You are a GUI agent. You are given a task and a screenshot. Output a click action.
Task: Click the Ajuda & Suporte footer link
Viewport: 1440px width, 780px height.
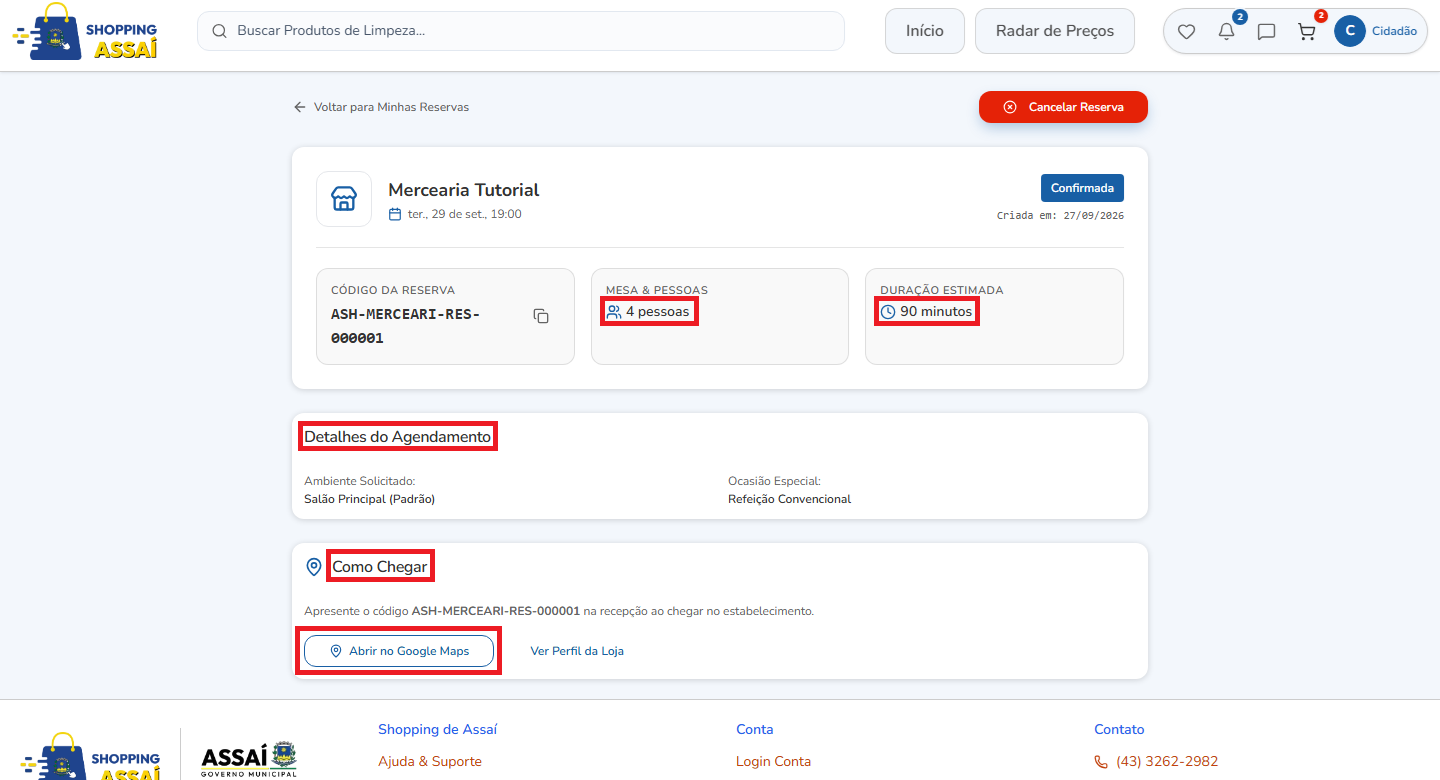tap(430, 761)
